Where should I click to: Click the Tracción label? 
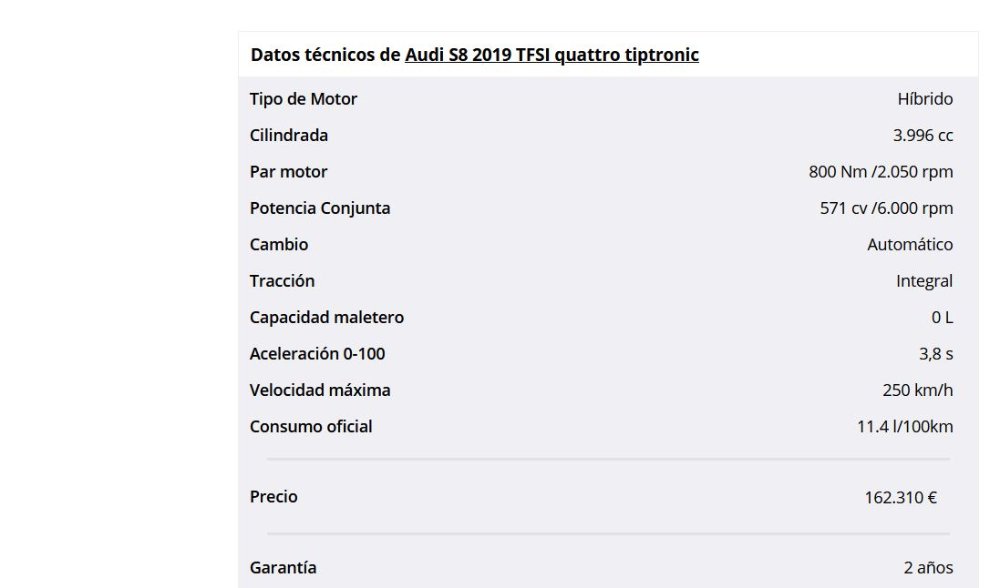point(282,281)
